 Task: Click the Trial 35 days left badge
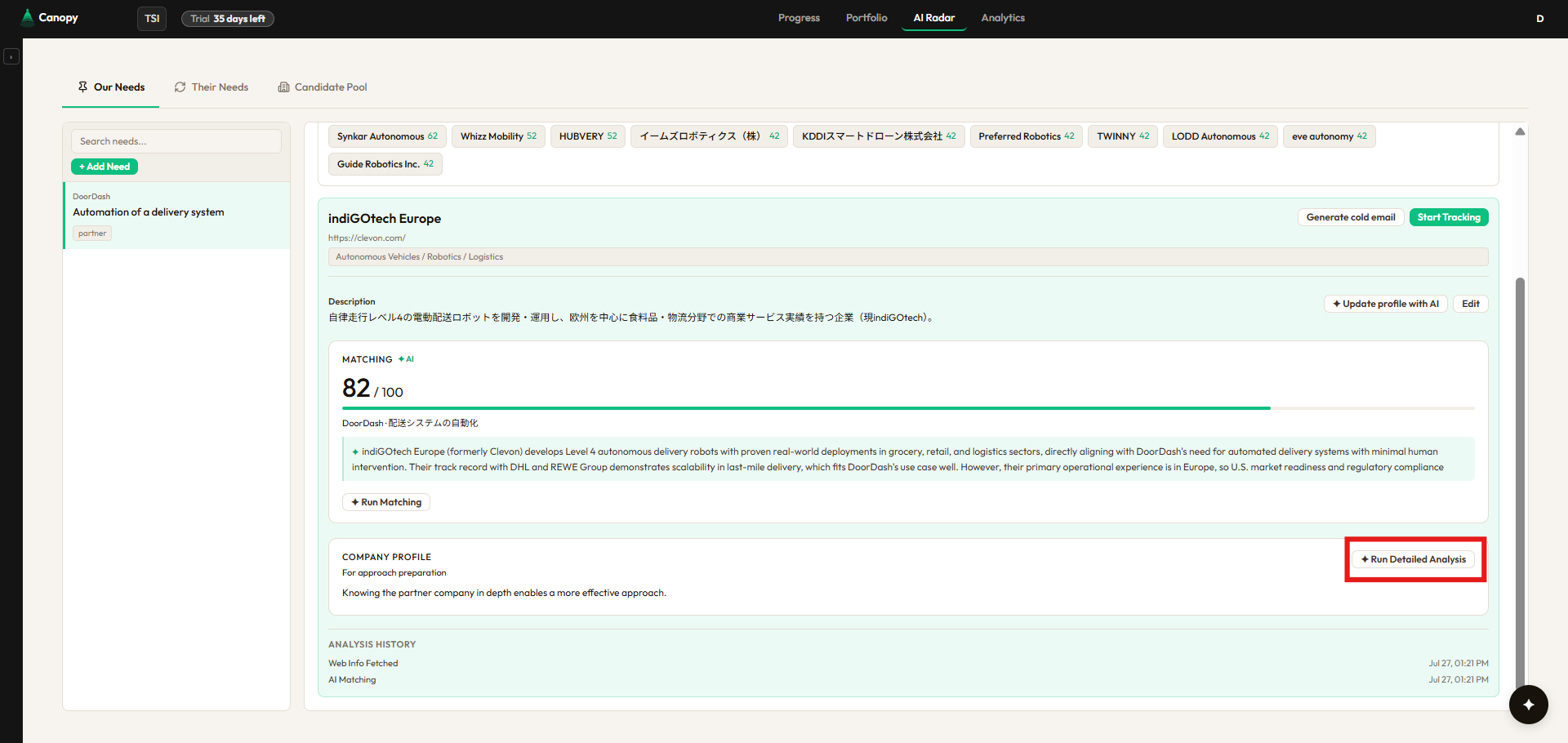[228, 19]
